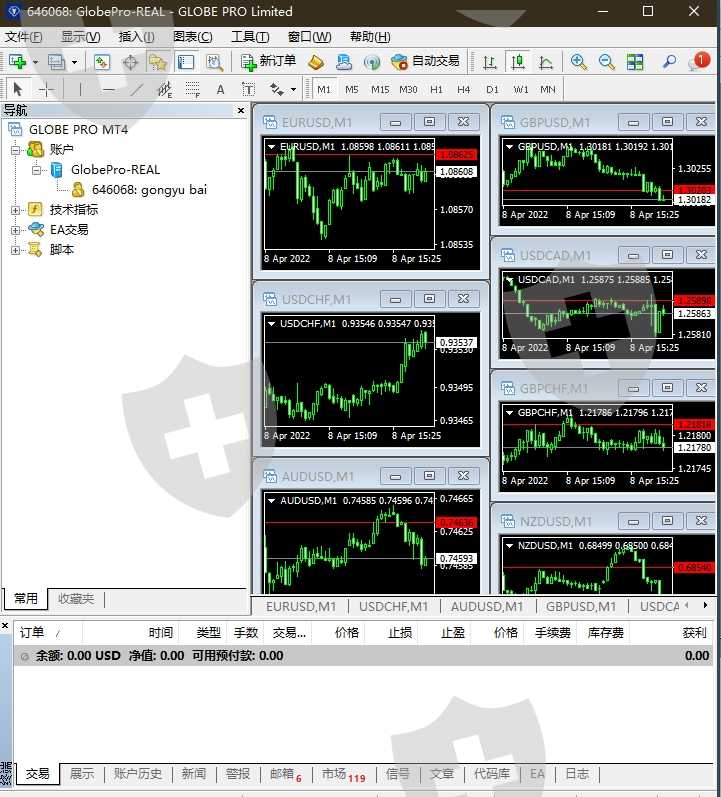The image size is (721, 797).
Task: Select the text A tool
Action: point(220,89)
